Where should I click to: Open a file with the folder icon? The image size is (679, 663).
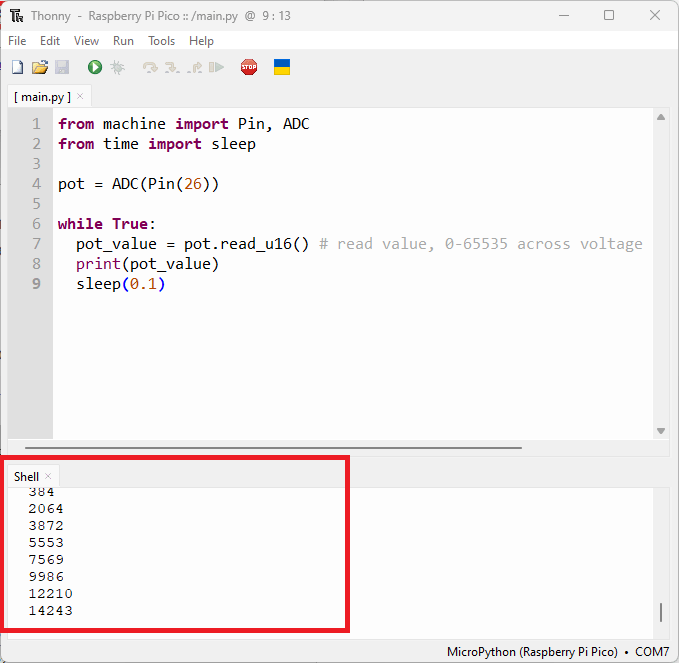39,67
